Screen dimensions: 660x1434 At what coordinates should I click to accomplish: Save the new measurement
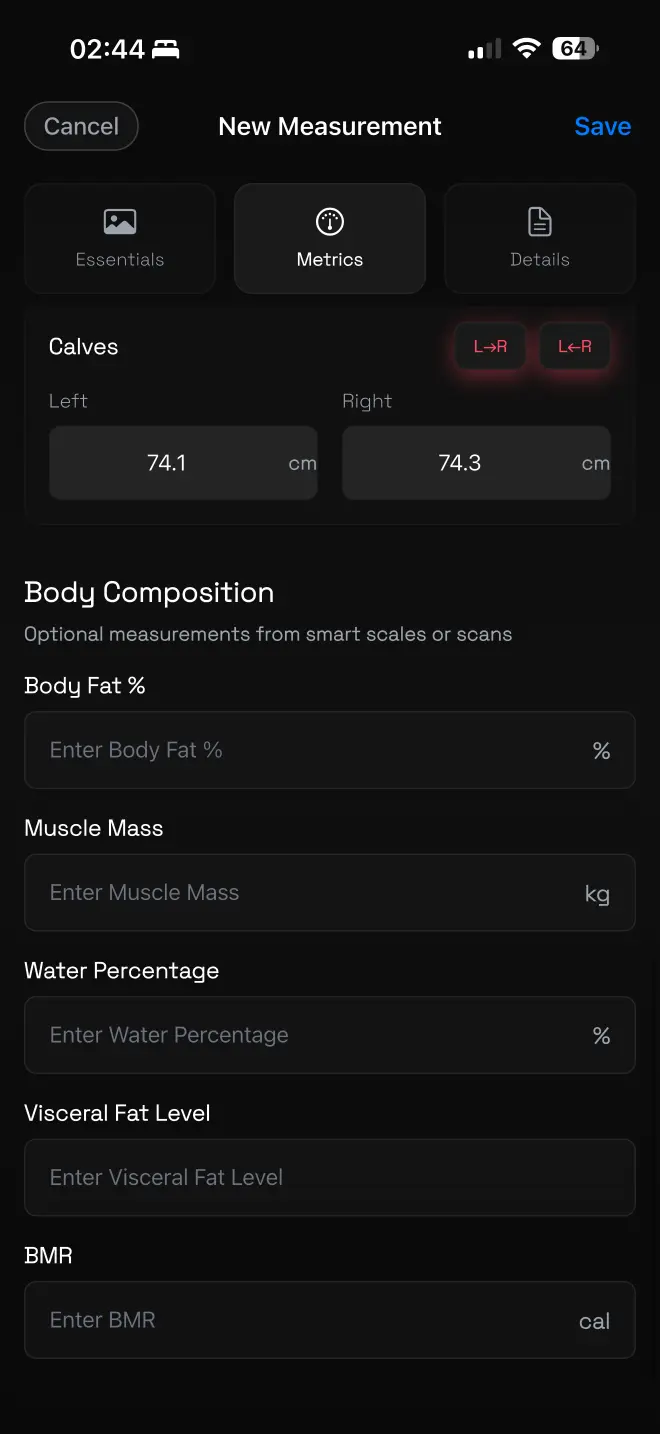[602, 126]
